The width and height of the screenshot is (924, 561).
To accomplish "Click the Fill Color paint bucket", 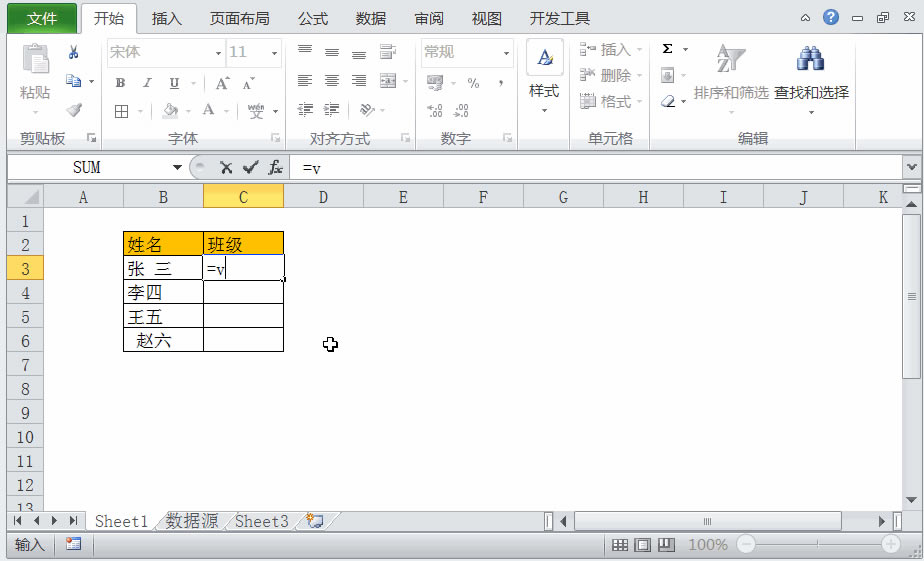I will 170,110.
